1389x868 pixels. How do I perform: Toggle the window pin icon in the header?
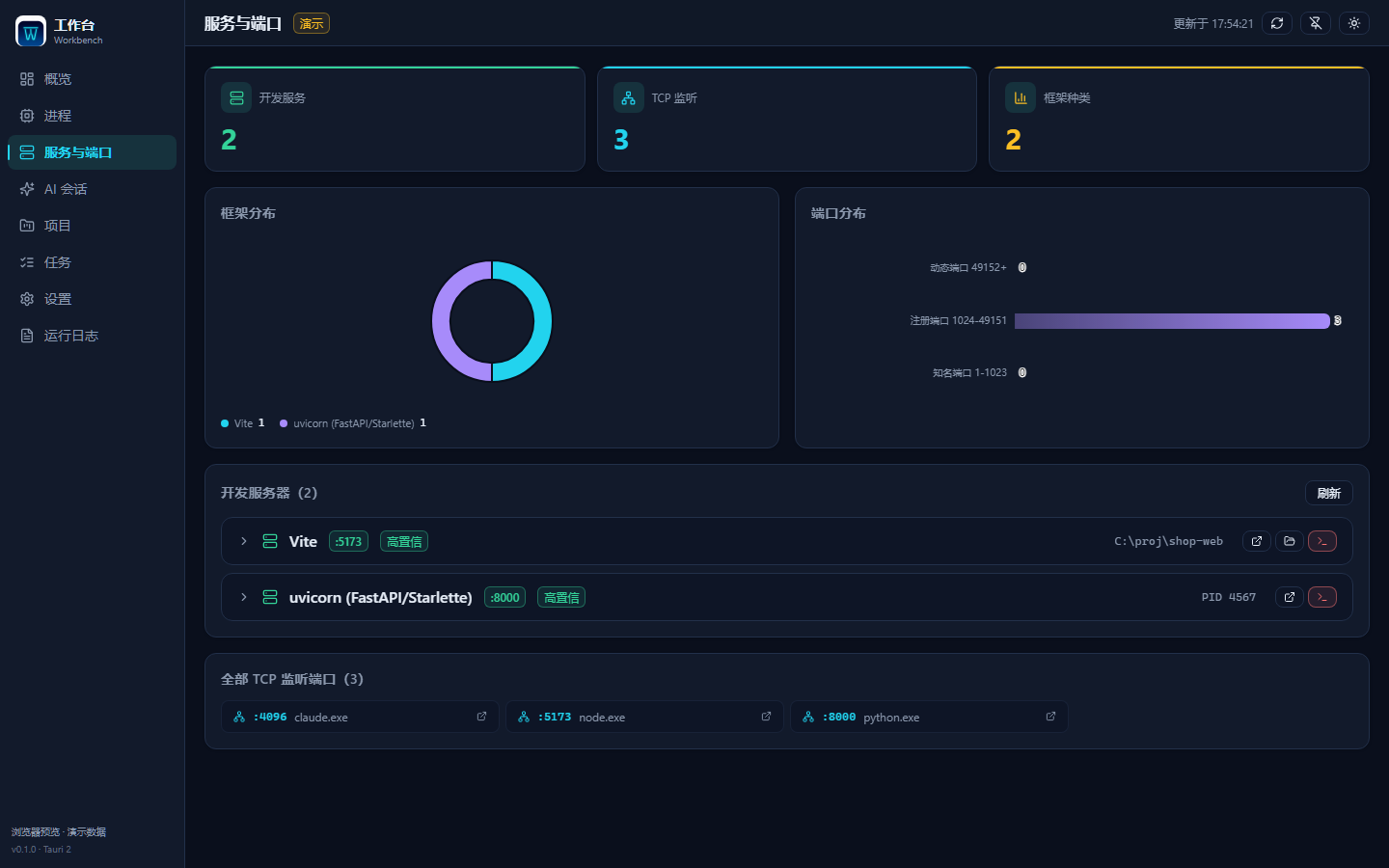click(1316, 23)
